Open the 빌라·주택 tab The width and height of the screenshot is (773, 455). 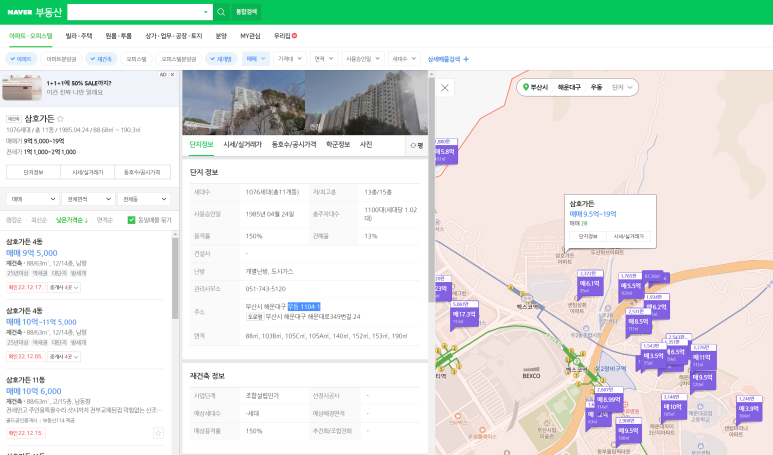79,36
